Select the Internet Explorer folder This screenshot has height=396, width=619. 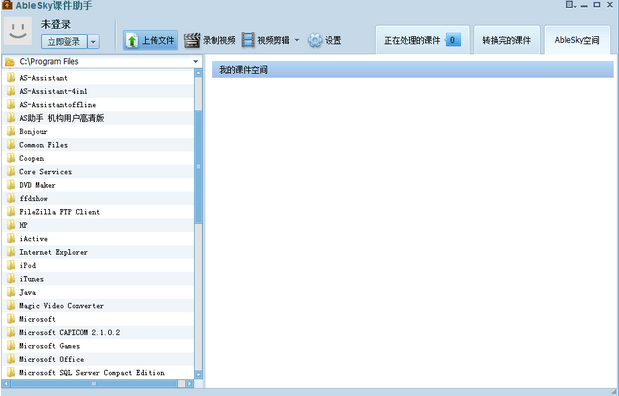(x=98, y=252)
